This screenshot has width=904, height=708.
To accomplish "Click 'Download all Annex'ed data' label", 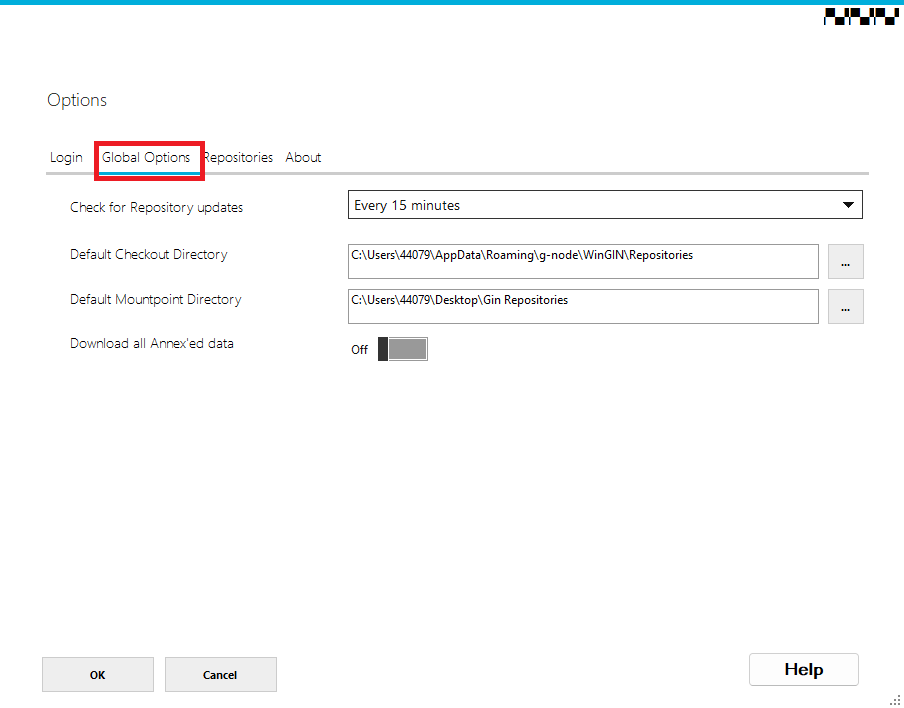I will (x=152, y=343).
